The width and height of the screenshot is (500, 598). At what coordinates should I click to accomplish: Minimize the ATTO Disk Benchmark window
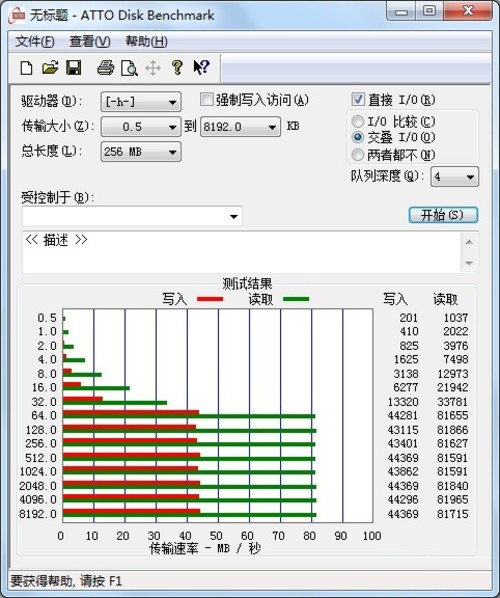[401, 11]
